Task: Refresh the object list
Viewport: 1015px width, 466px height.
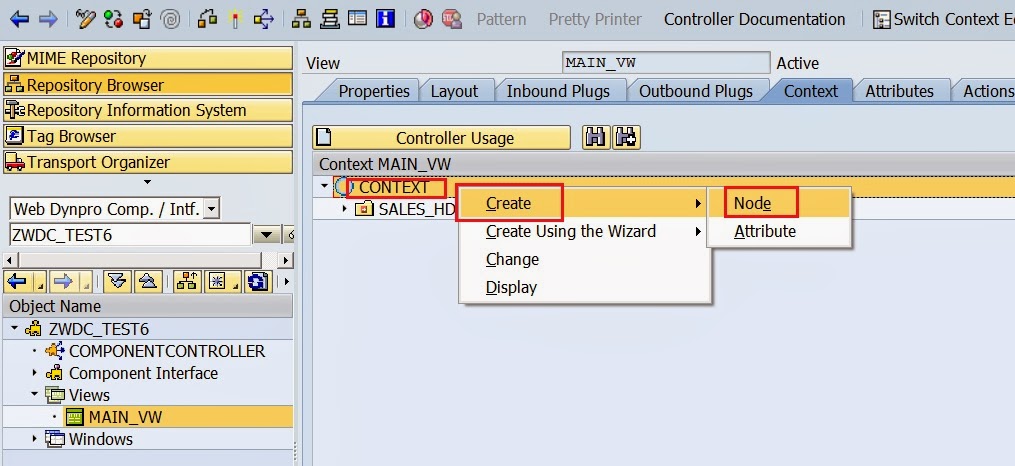Action: pyautogui.click(x=258, y=282)
